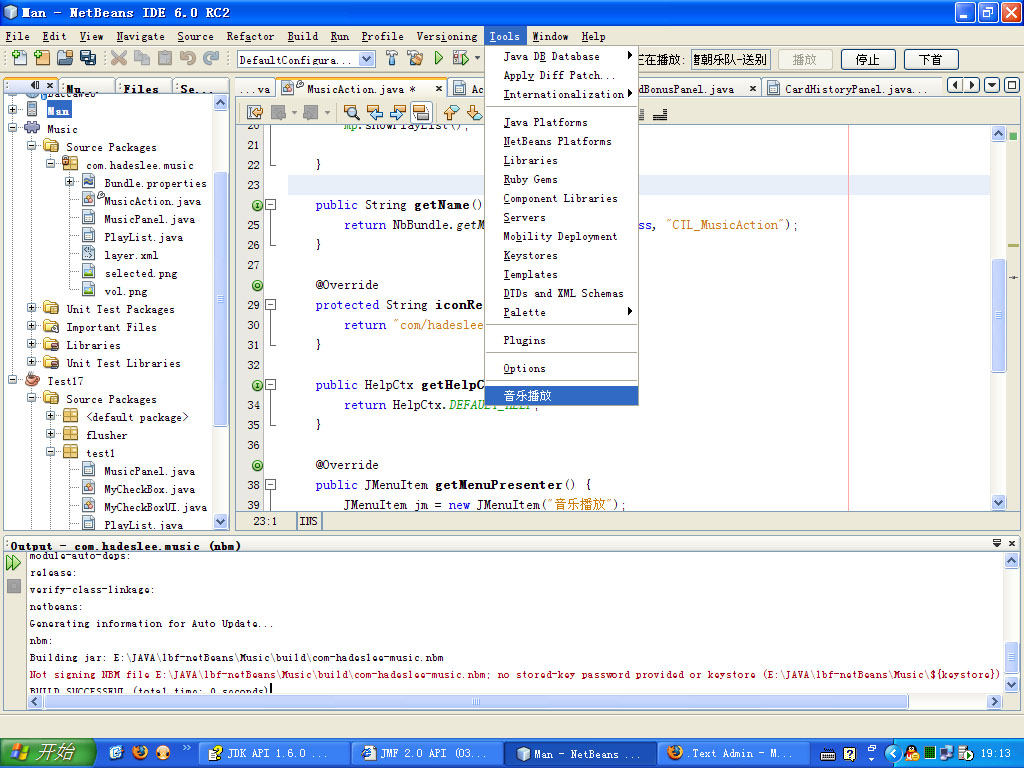The height and width of the screenshot is (768, 1024).
Task: Click the Previous Bookmark up-arrow icon
Action: (451, 113)
